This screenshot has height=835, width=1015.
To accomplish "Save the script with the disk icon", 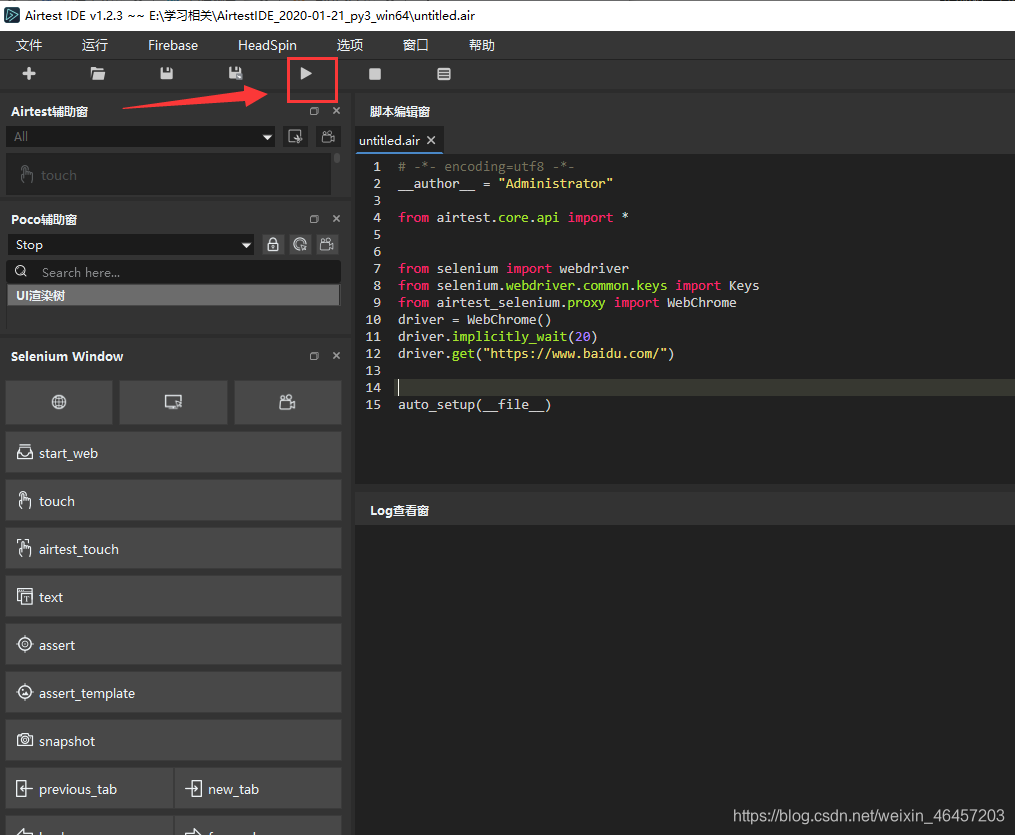I will (166, 74).
